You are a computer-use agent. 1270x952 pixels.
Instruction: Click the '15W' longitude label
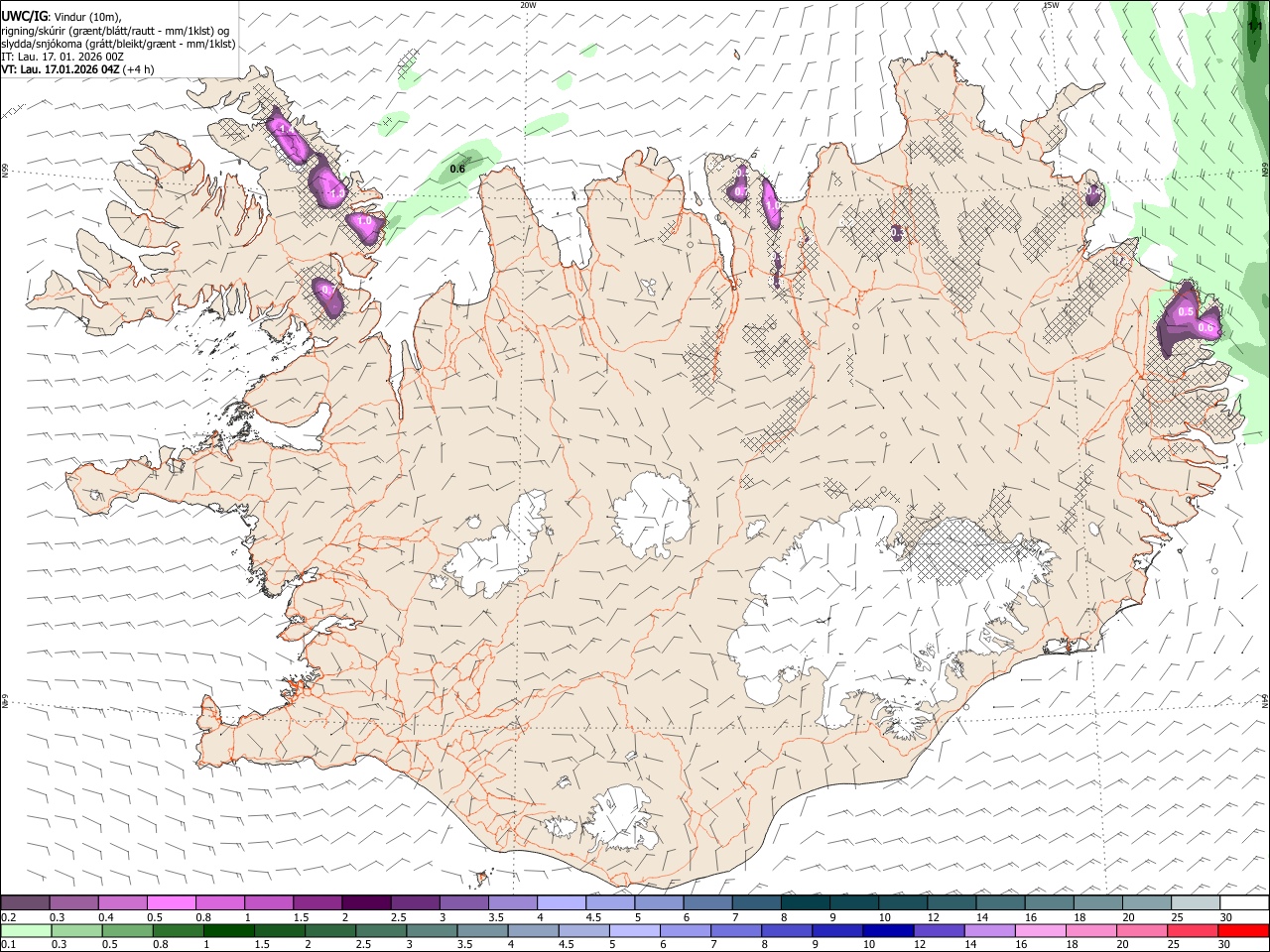[x=1051, y=5]
